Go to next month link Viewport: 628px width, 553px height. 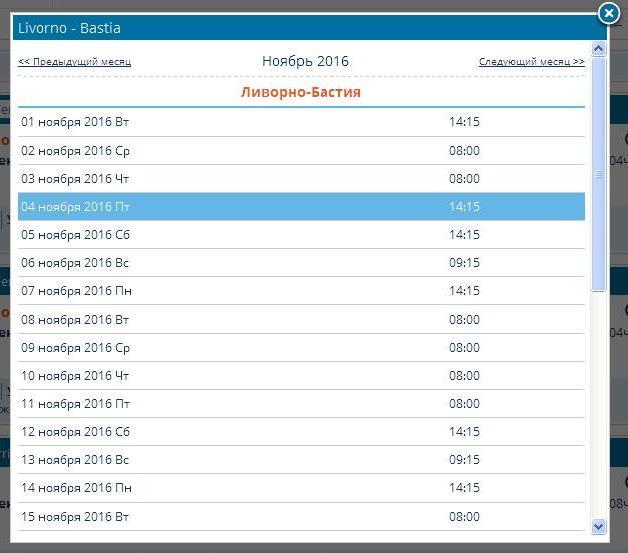(x=531, y=62)
